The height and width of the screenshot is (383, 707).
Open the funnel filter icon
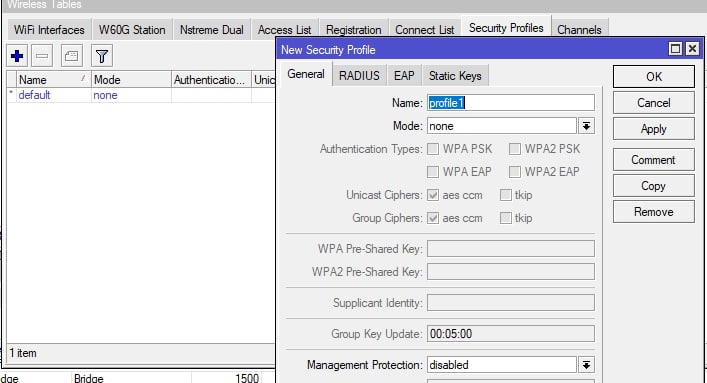tap(102, 56)
